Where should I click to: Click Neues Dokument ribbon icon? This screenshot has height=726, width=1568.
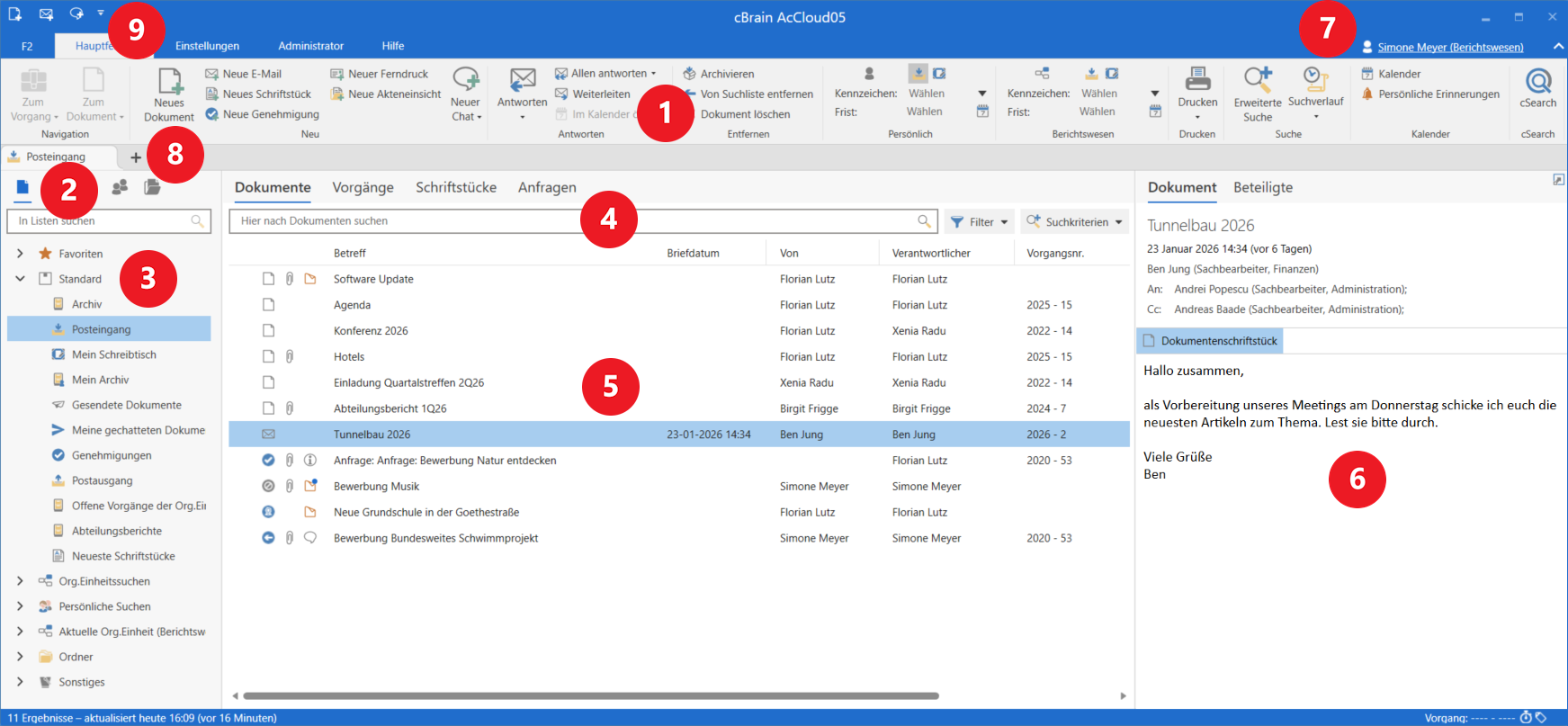coord(169,81)
